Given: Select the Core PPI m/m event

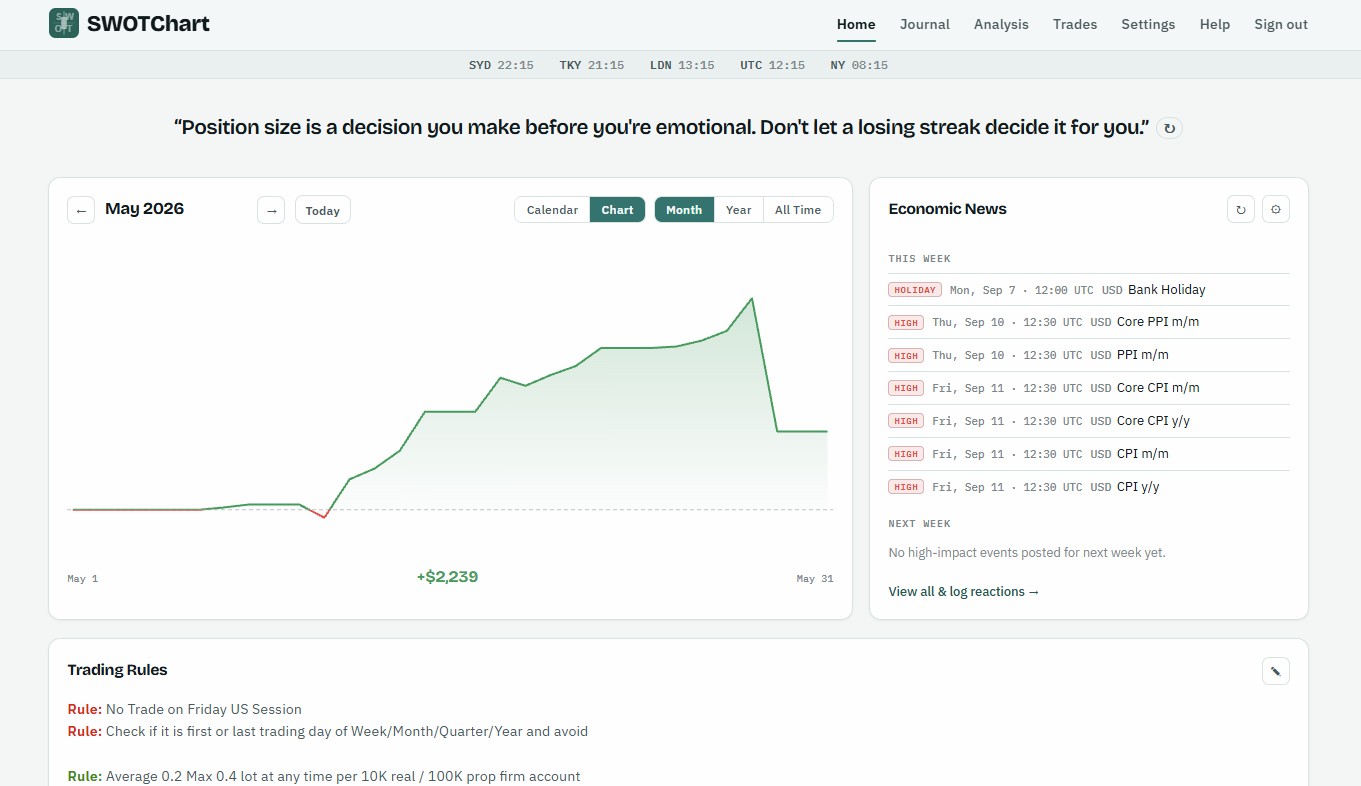Looking at the screenshot, I should click(1089, 322).
